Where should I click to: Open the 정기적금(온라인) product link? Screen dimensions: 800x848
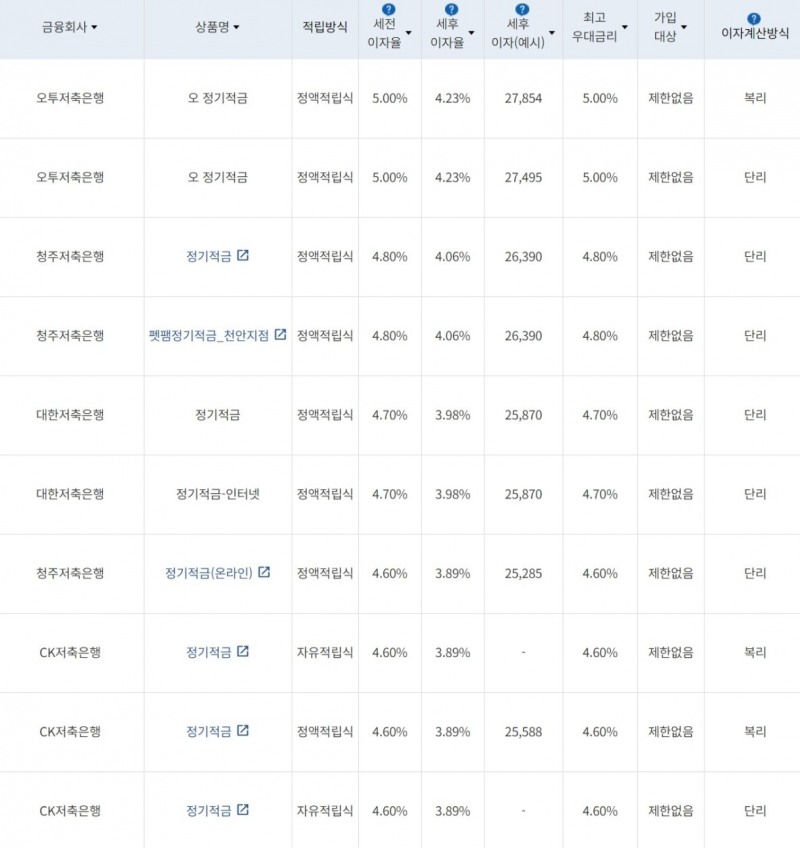(209, 573)
